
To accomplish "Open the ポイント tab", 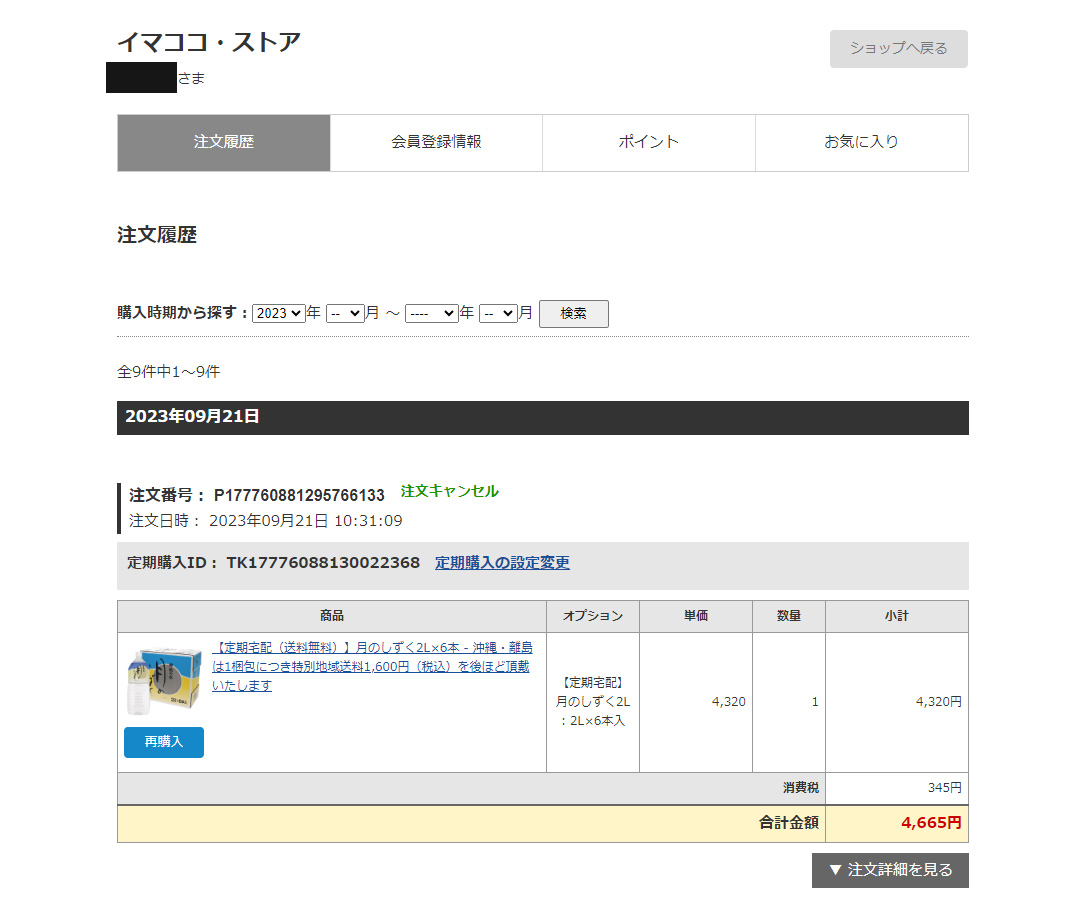I will point(648,142).
